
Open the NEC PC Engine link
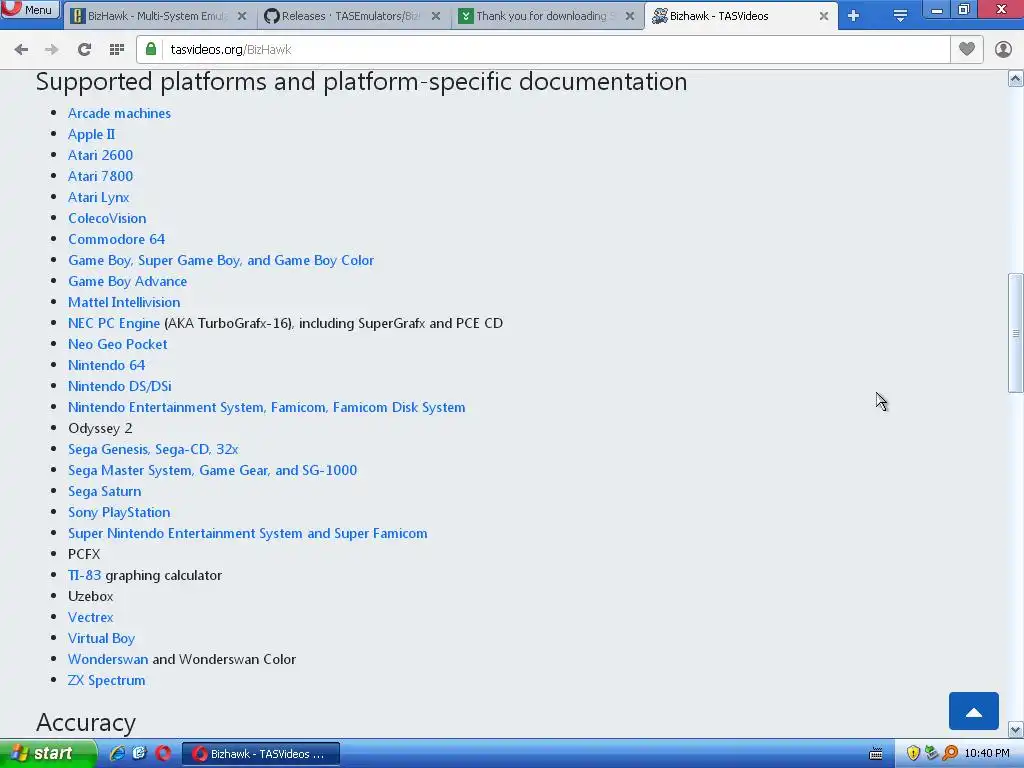point(114,323)
